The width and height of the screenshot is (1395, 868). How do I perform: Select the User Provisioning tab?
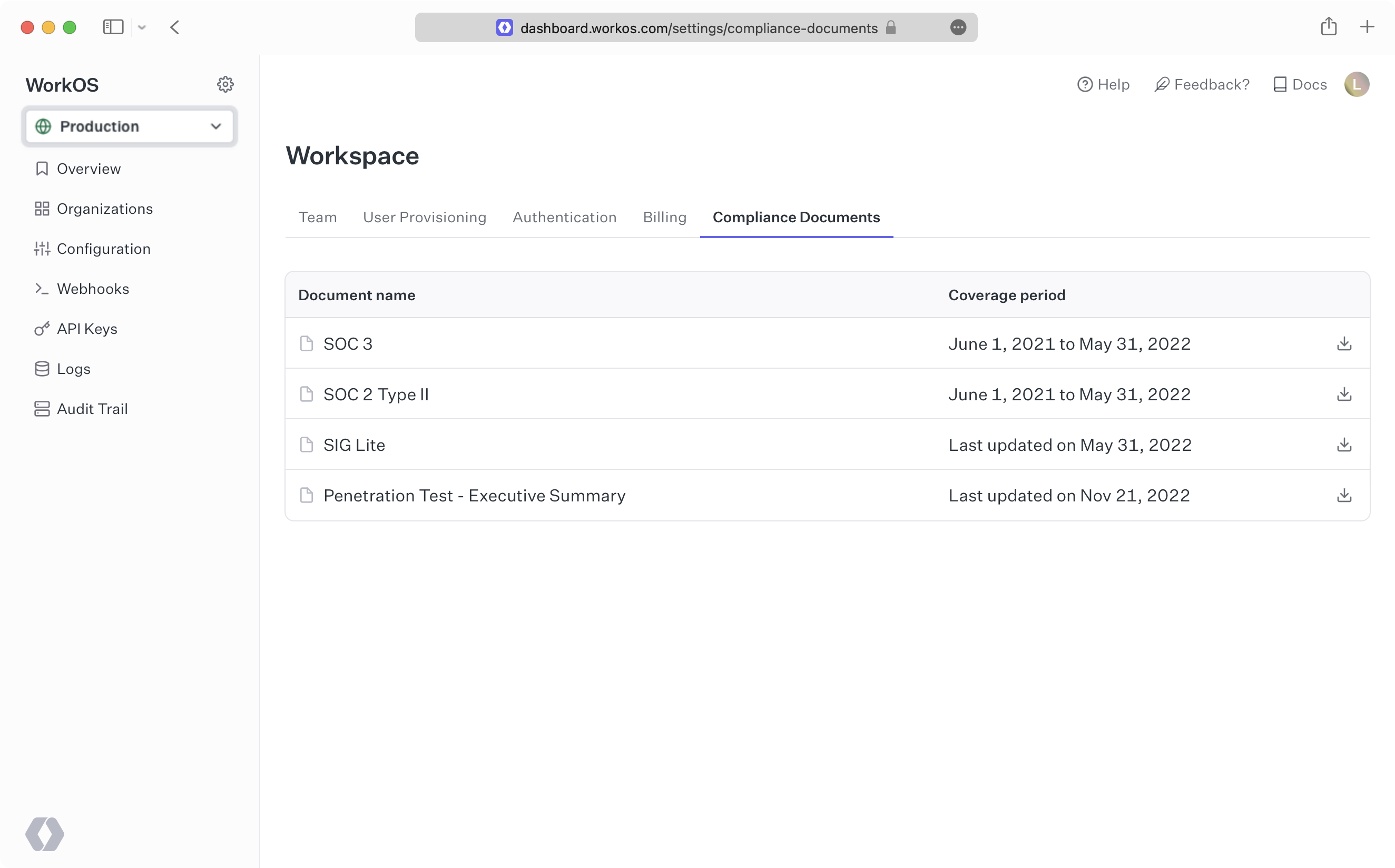(x=425, y=217)
